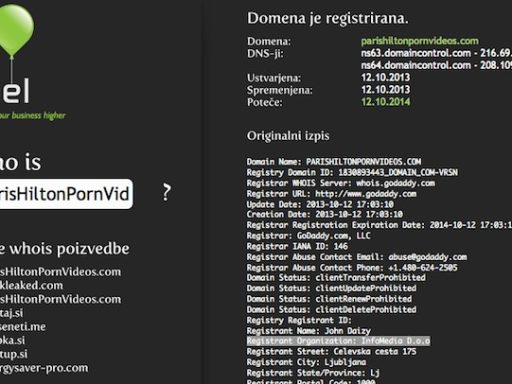512x384 pixels.
Task: Select the Creation Date line
Action: click(x=325, y=214)
